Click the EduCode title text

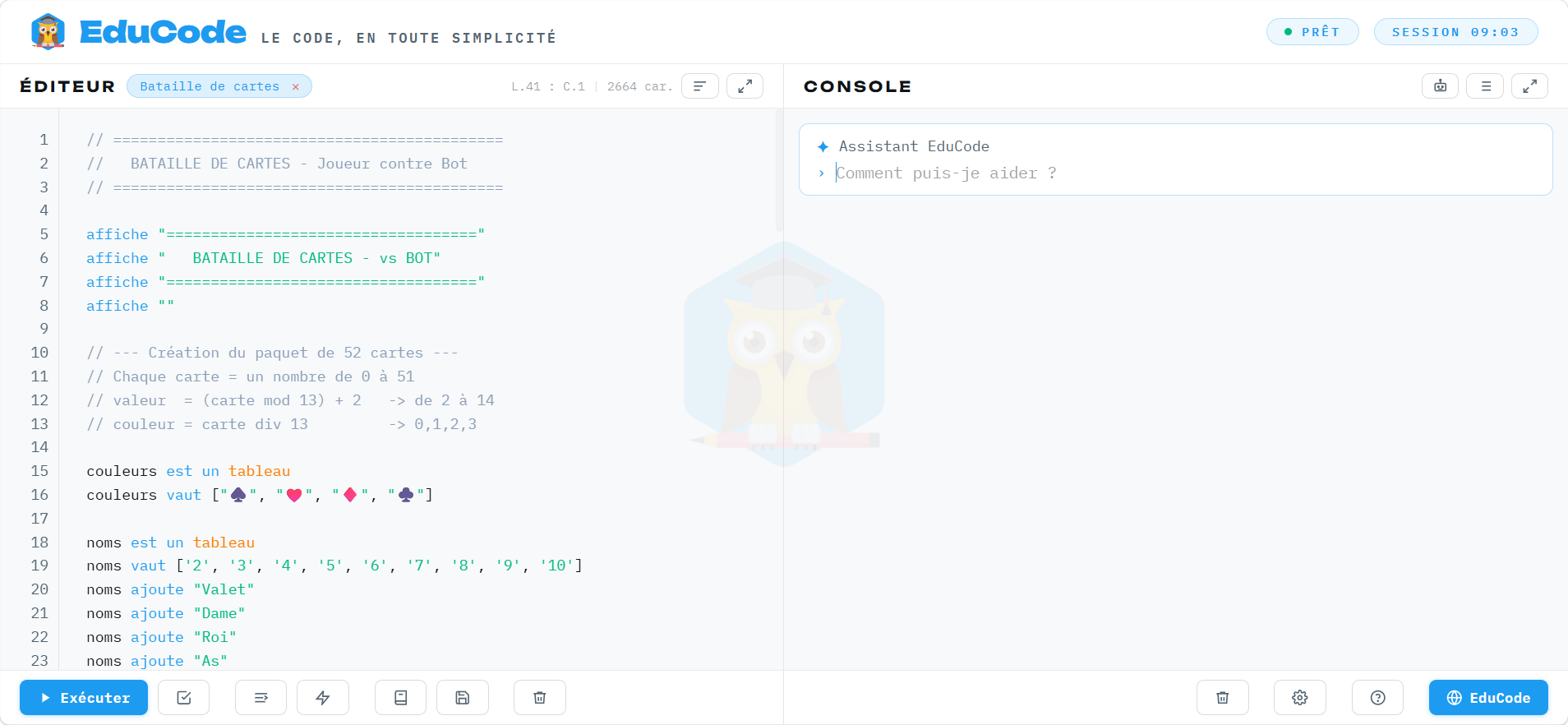click(x=163, y=32)
